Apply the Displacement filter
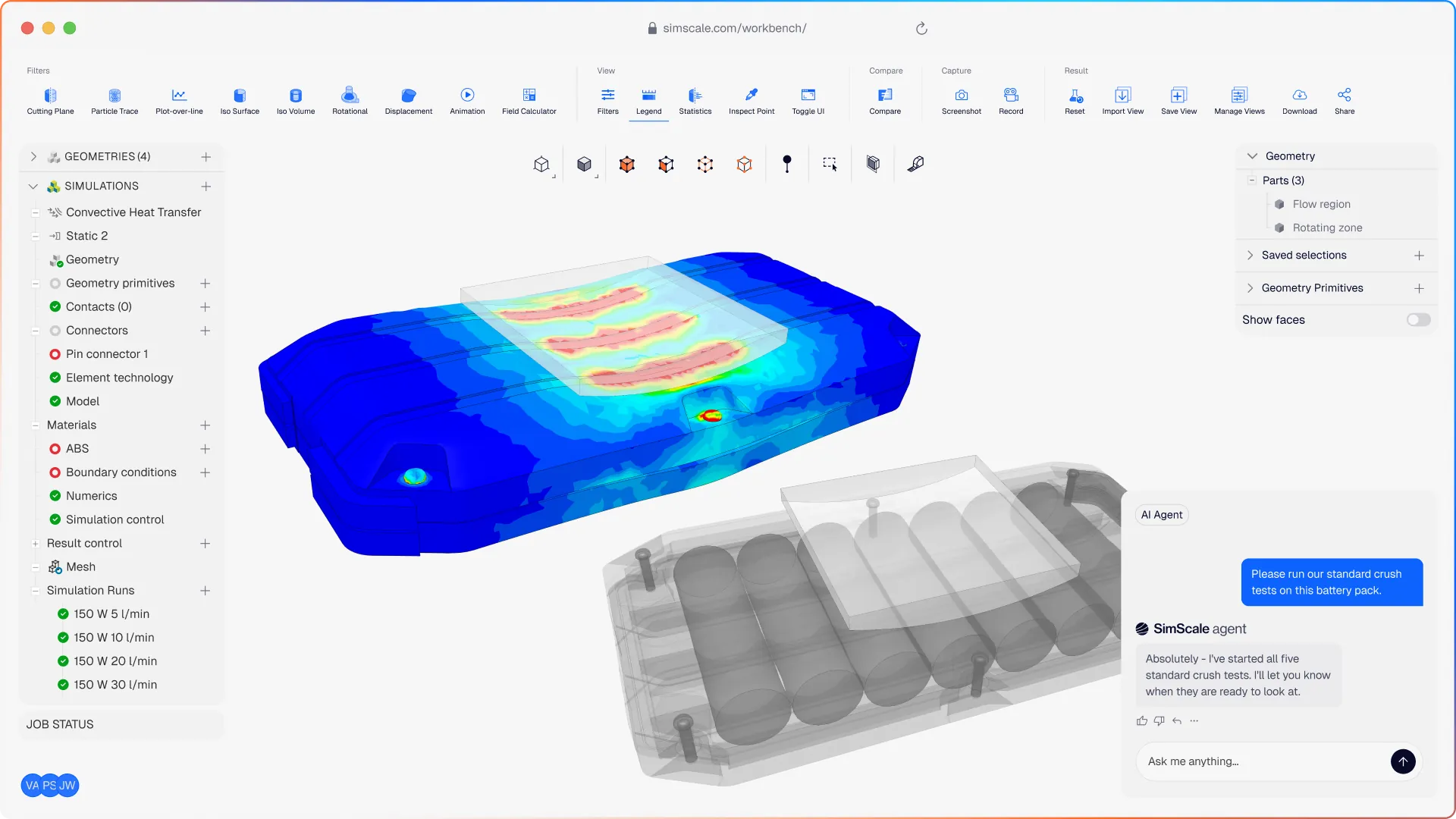The image size is (1456, 819). point(409,101)
